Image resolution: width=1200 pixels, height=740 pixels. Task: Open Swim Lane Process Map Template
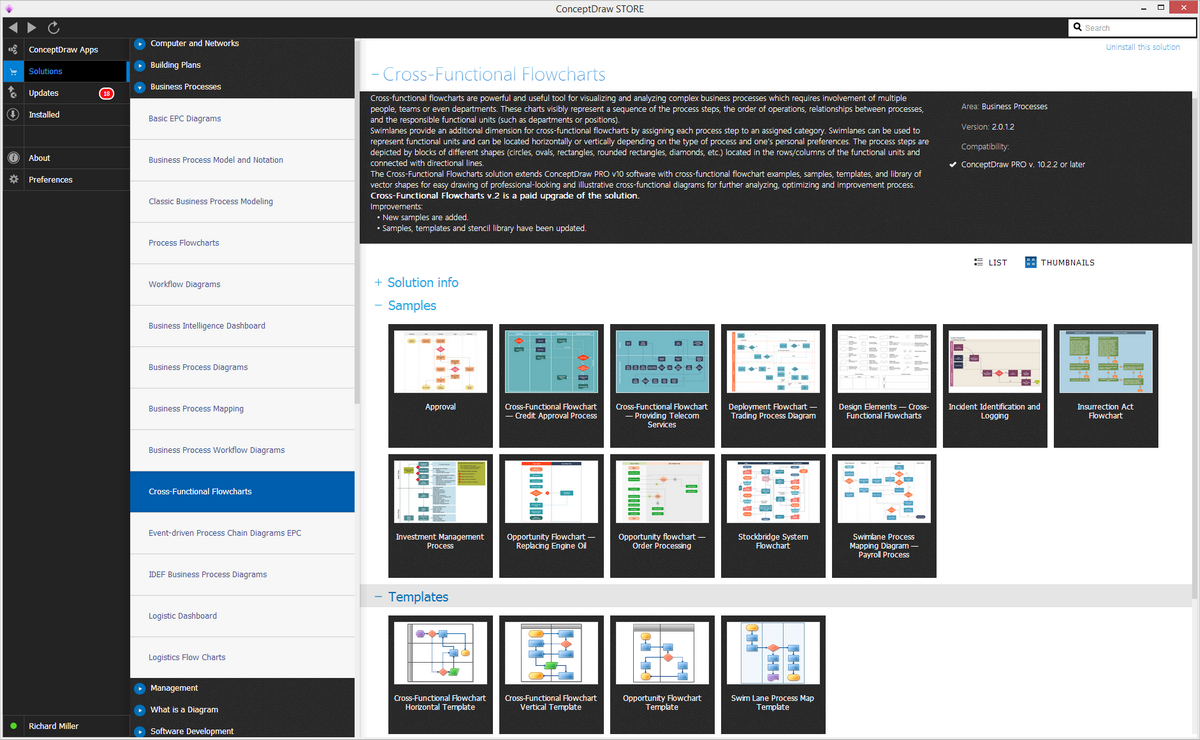773,676
